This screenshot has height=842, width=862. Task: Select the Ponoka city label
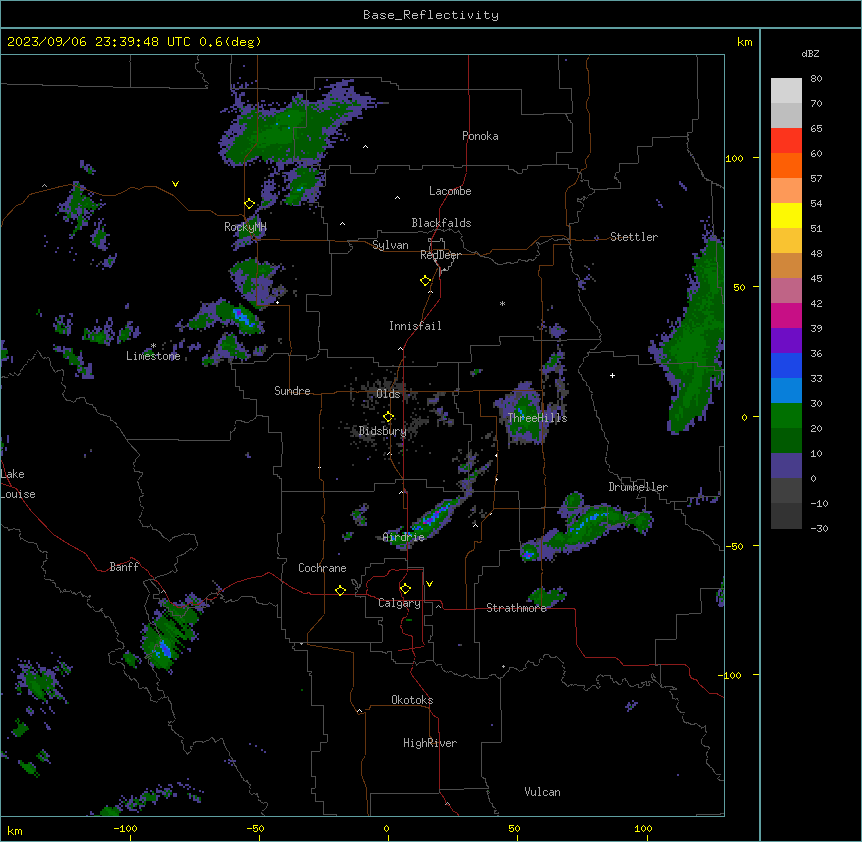click(480, 136)
